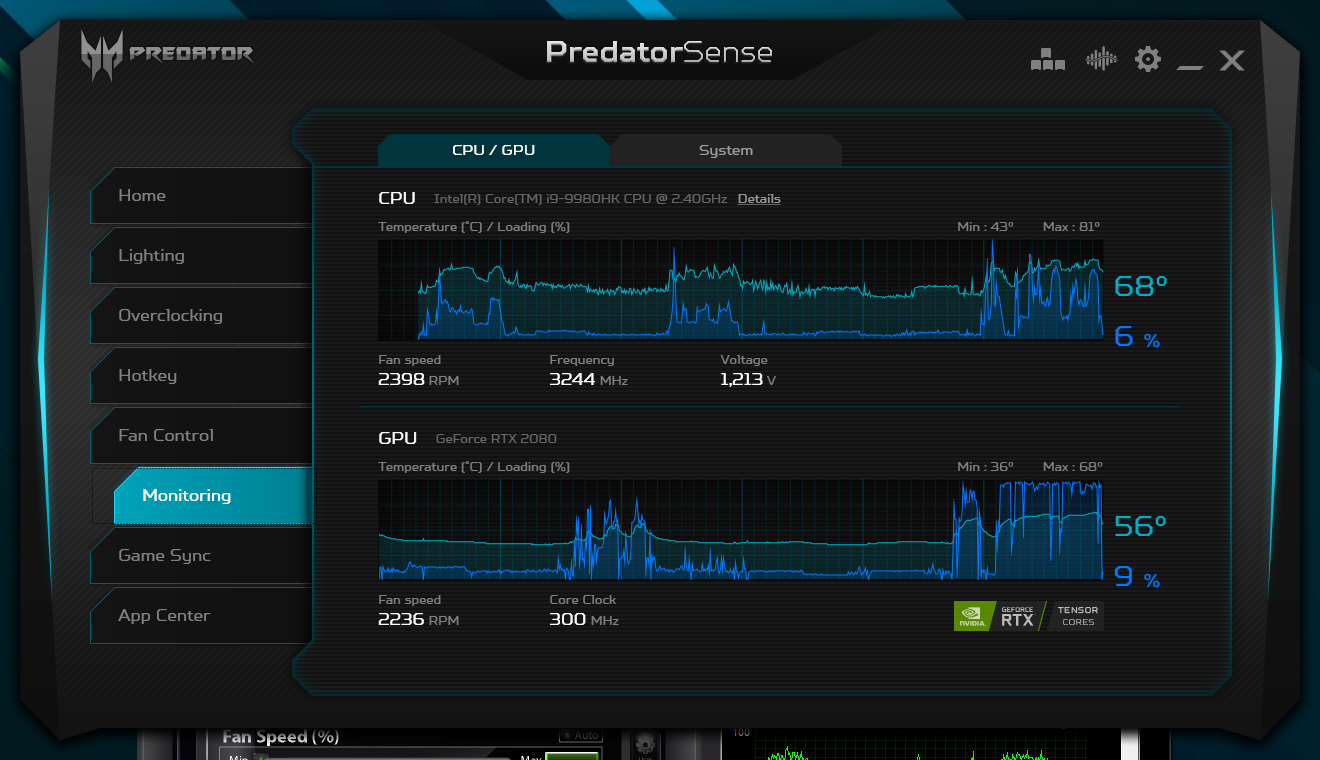Click the keyboard keys icon in header

coord(1047,60)
